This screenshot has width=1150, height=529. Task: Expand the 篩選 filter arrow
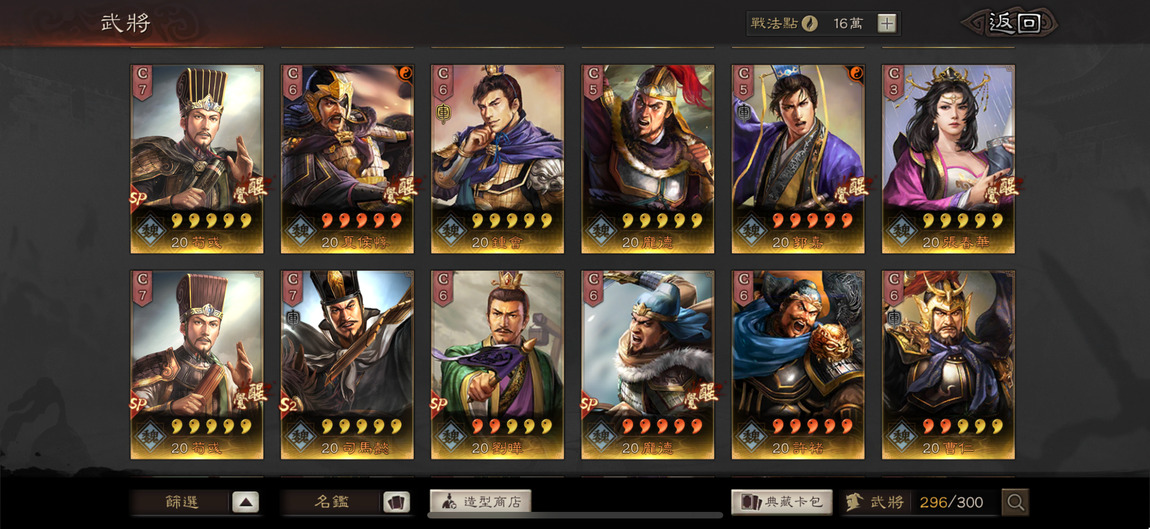tap(246, 503)
